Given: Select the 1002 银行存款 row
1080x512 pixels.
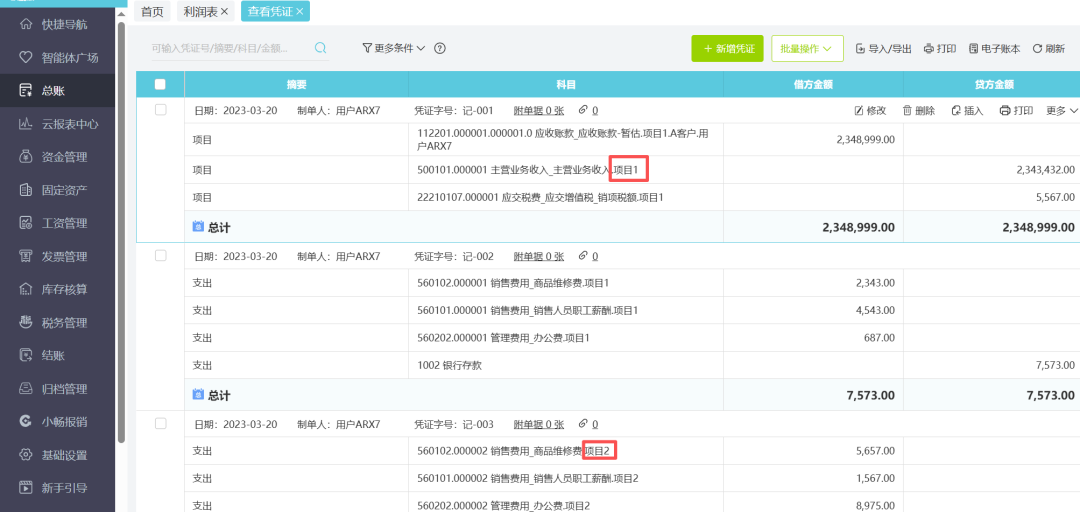Looking at the screenshot, I should pos(632,366).
